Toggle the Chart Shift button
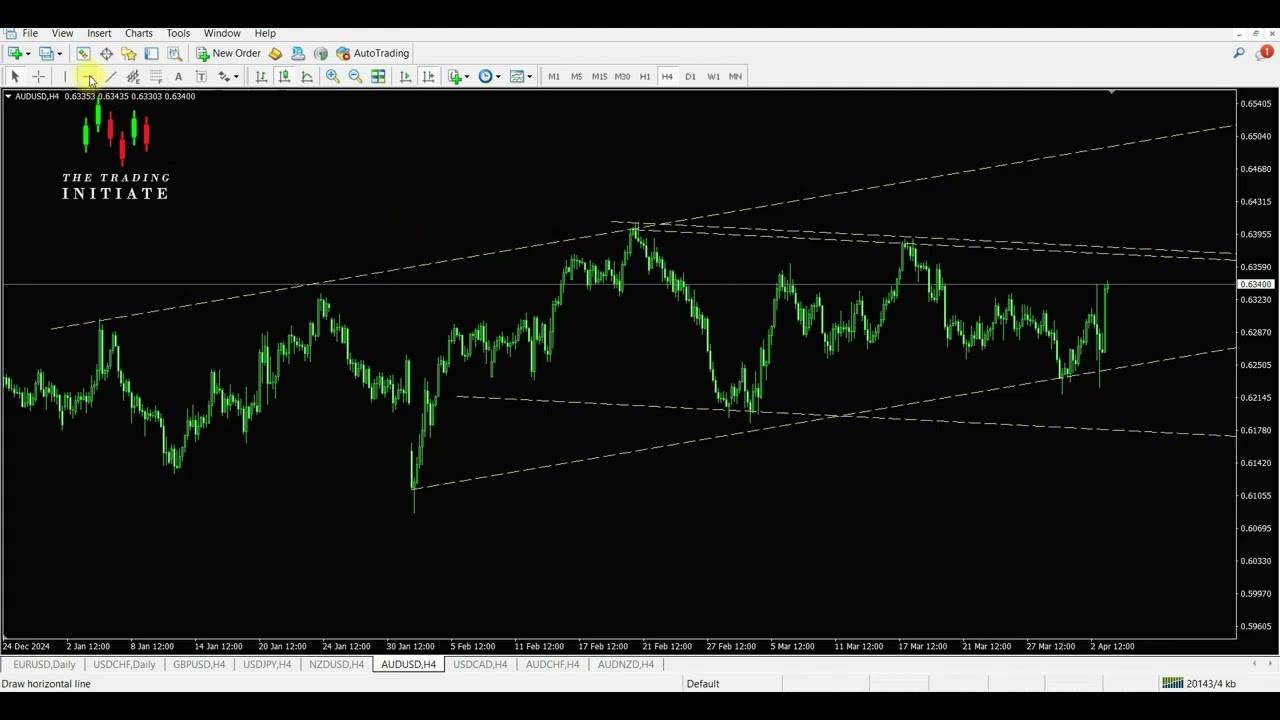Screen dimensions: 1280x720 click(x=428, y=77)
